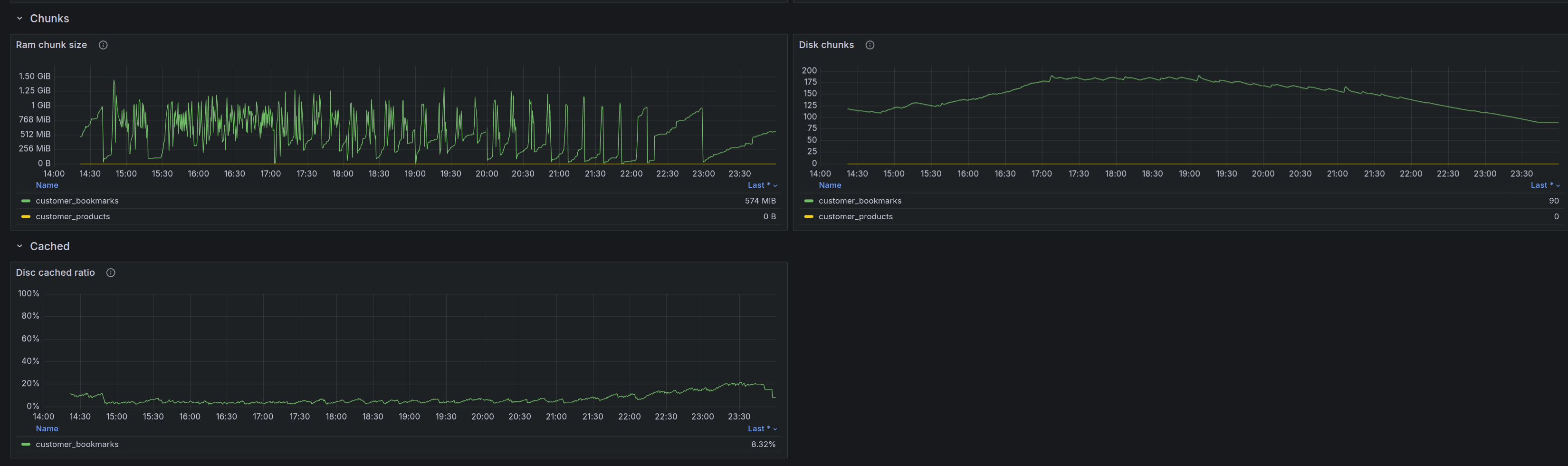This screenshot has height=466, width=1568.
Task: Toggle customer_bookmarks series in Ram chunk size legend
Action: pos(76,201)
